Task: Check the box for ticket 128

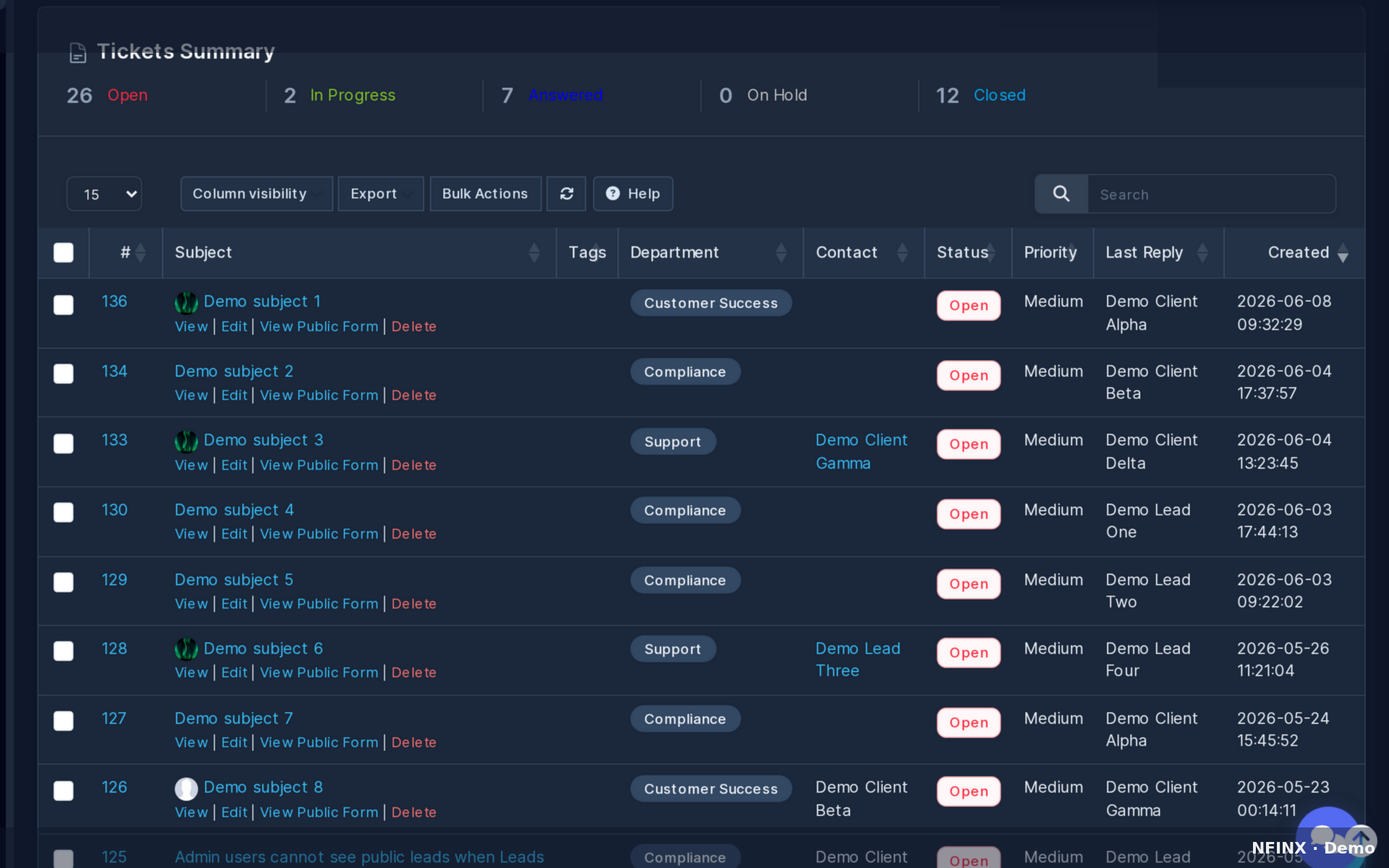Action: (64, 651)
